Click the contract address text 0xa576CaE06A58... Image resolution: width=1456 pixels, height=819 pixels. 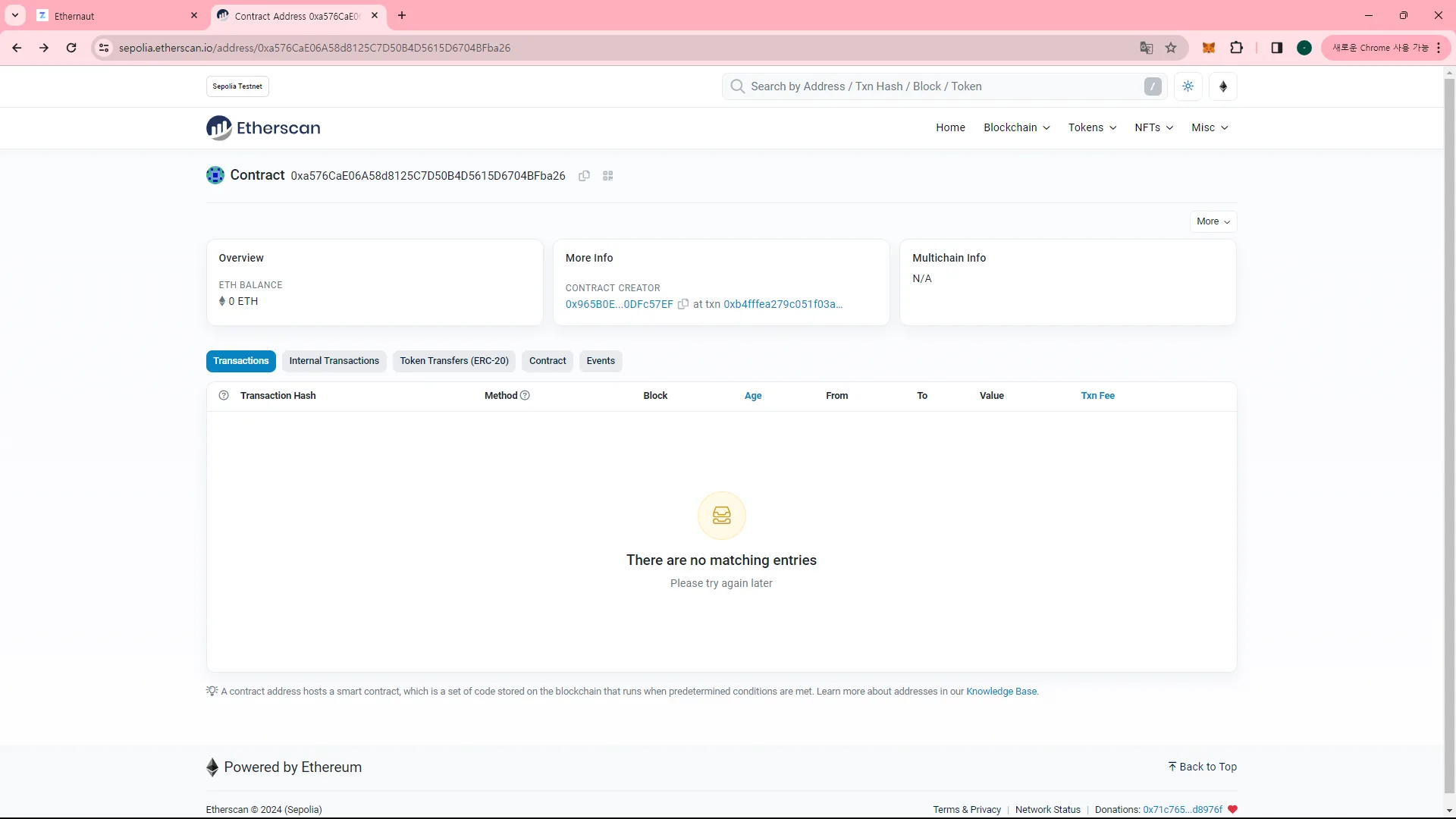pyautogui.click(x=428, y=176)
